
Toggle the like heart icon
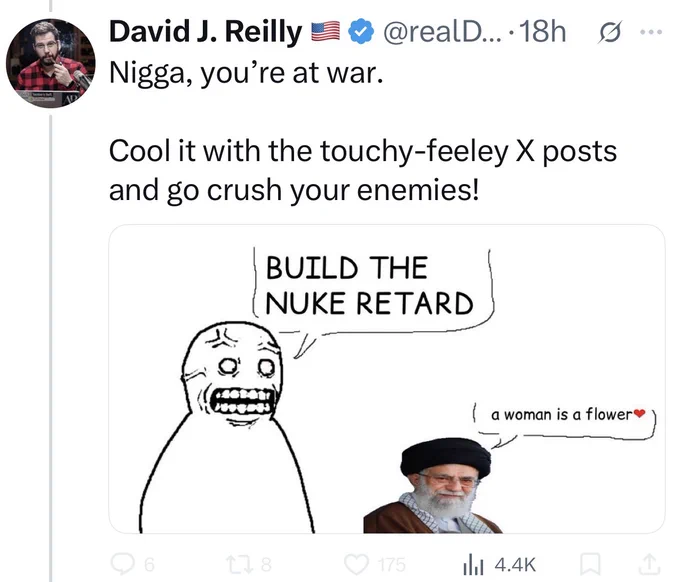(356, 564)
